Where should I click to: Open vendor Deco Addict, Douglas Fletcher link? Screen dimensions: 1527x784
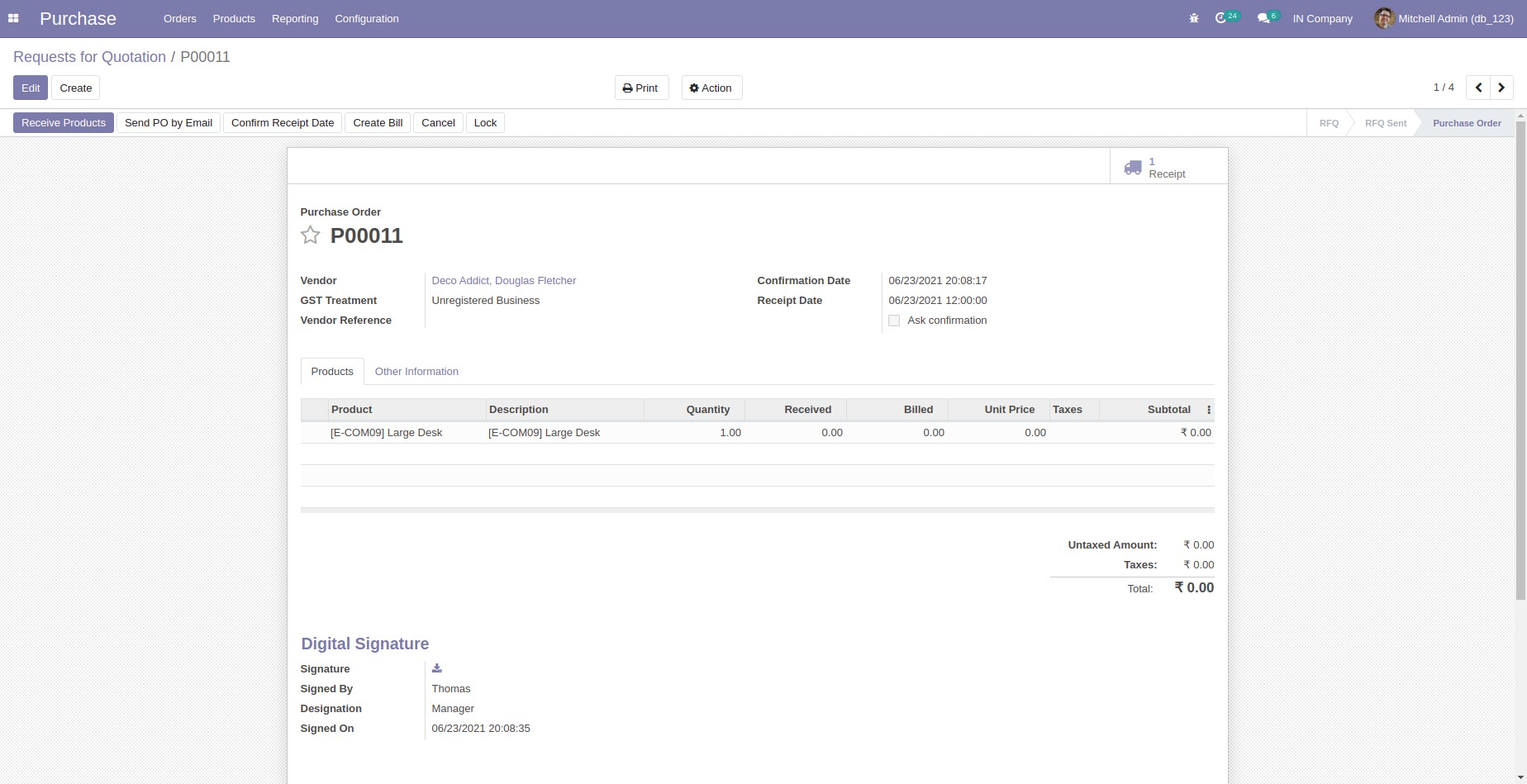coord(503,281)
